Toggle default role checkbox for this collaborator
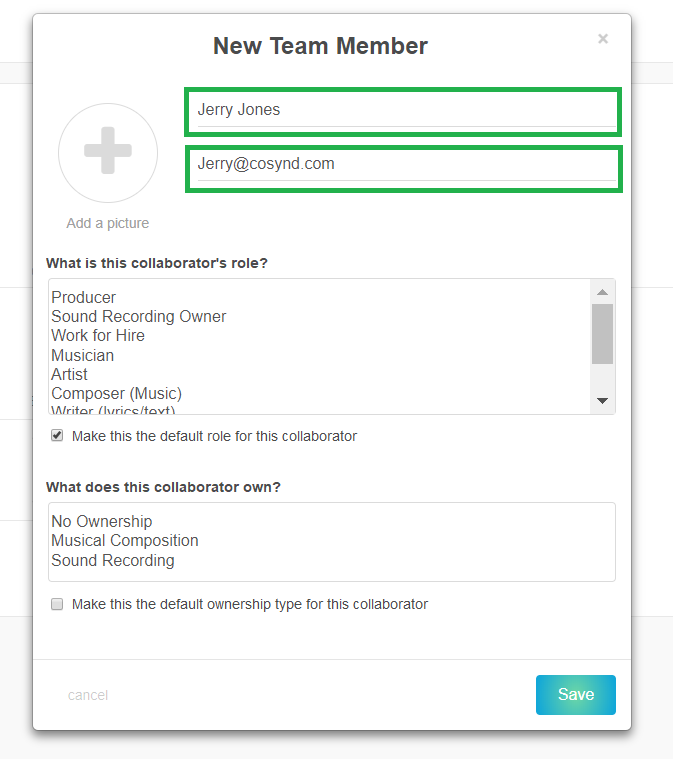This screenshot has width=686, height=759. (57, 436)
